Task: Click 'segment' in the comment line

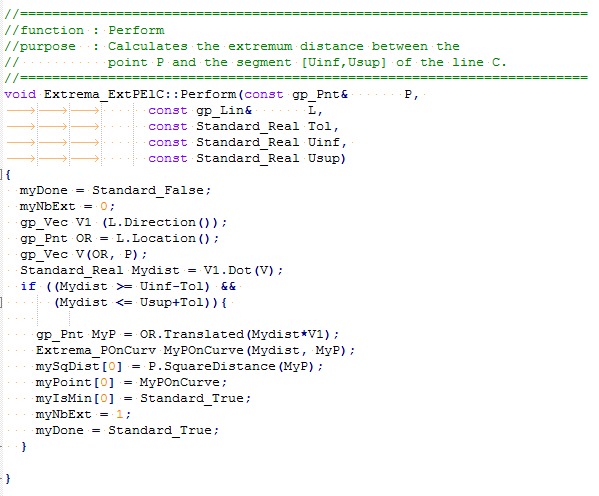Action: [264, 62]
